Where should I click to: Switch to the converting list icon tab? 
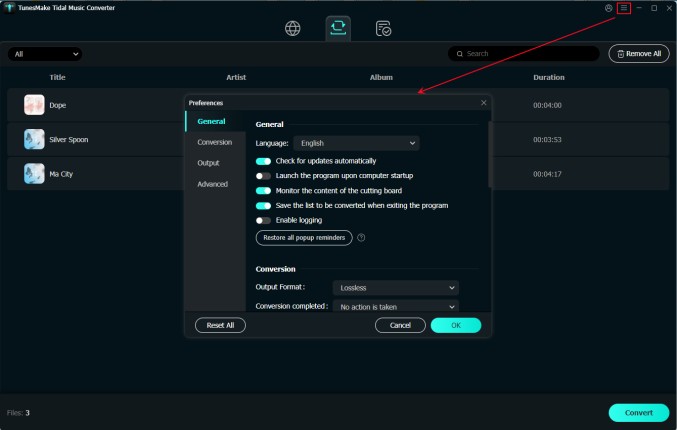tap(338, 28)
